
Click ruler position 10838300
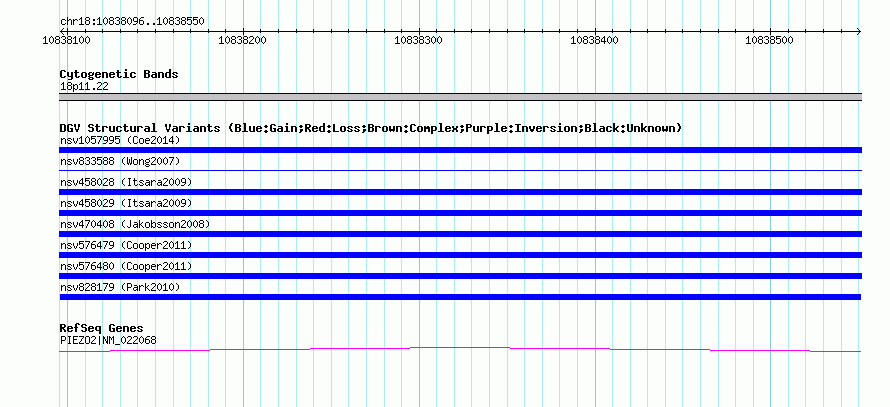[418, 40]
